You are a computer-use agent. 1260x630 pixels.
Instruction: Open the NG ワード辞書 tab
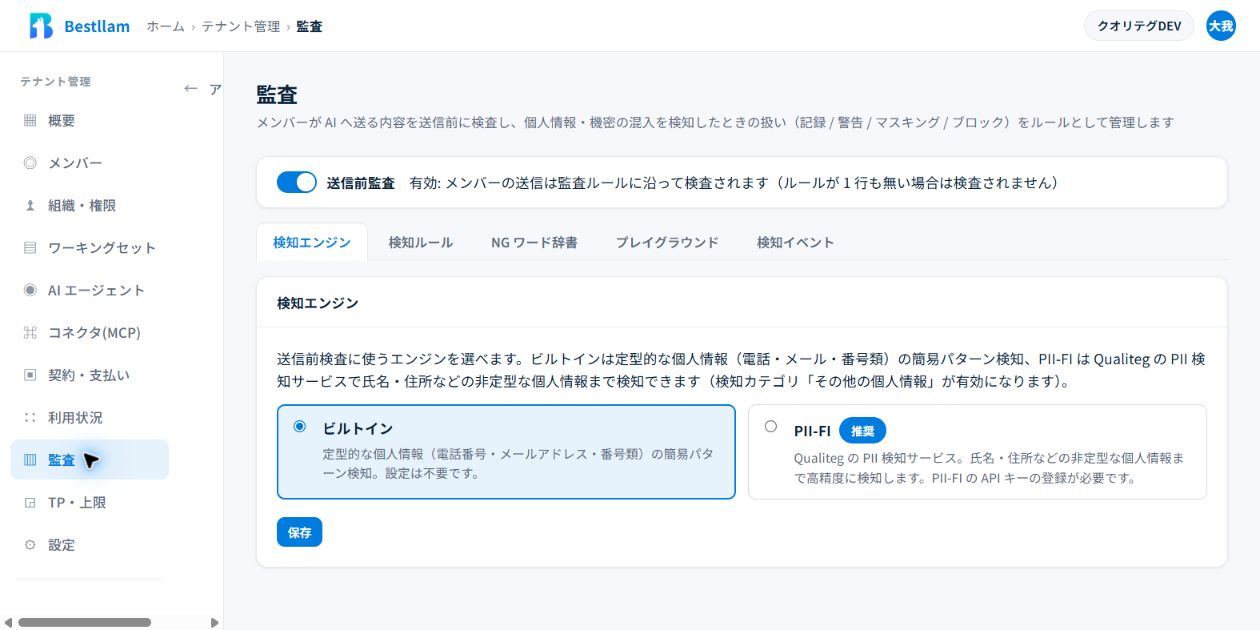coord(534,242)
